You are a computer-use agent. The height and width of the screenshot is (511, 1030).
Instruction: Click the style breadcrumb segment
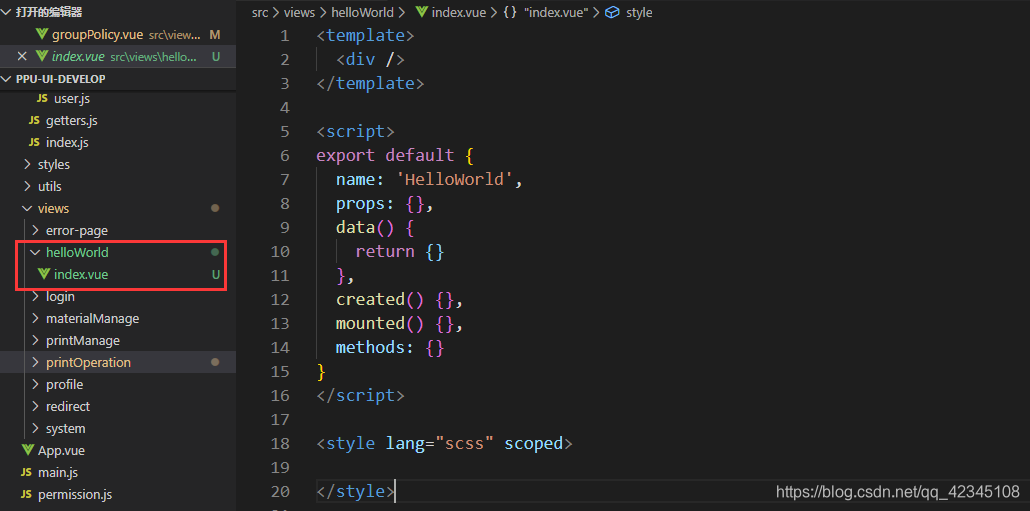[x=639, y=12]
